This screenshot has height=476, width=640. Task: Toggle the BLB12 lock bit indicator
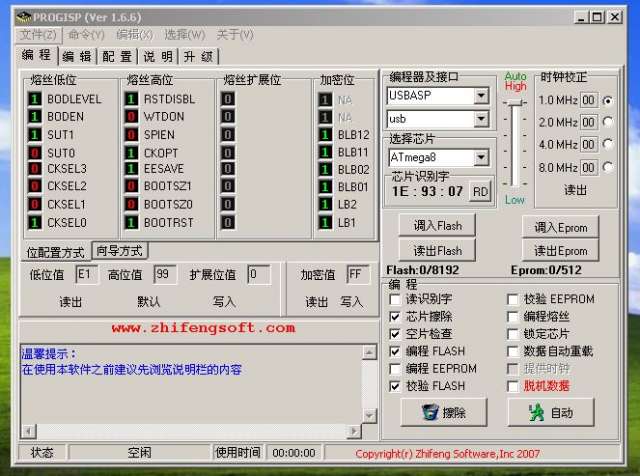(x=325, y=134)
